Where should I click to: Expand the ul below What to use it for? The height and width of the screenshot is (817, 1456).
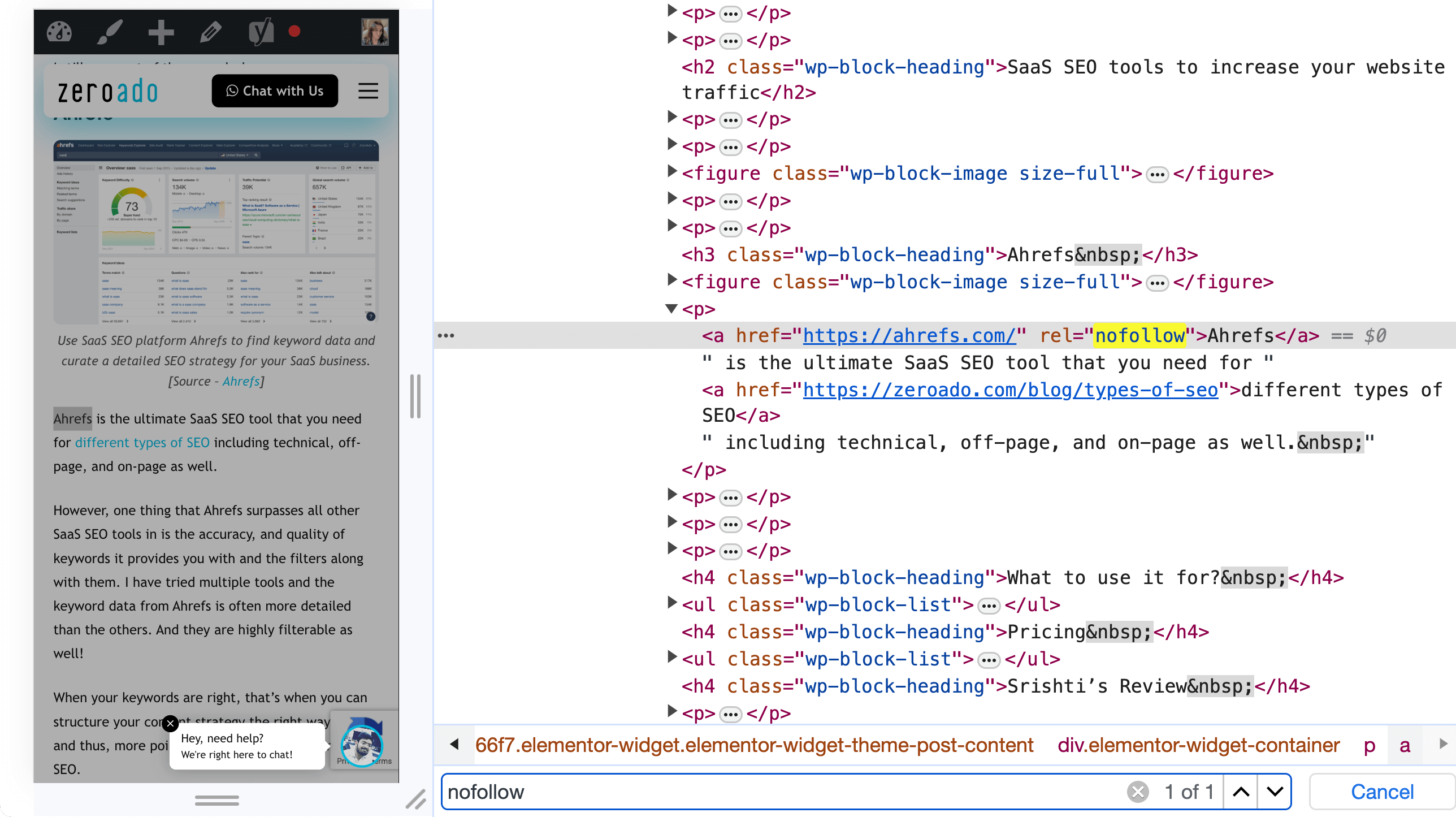[671, 602]
